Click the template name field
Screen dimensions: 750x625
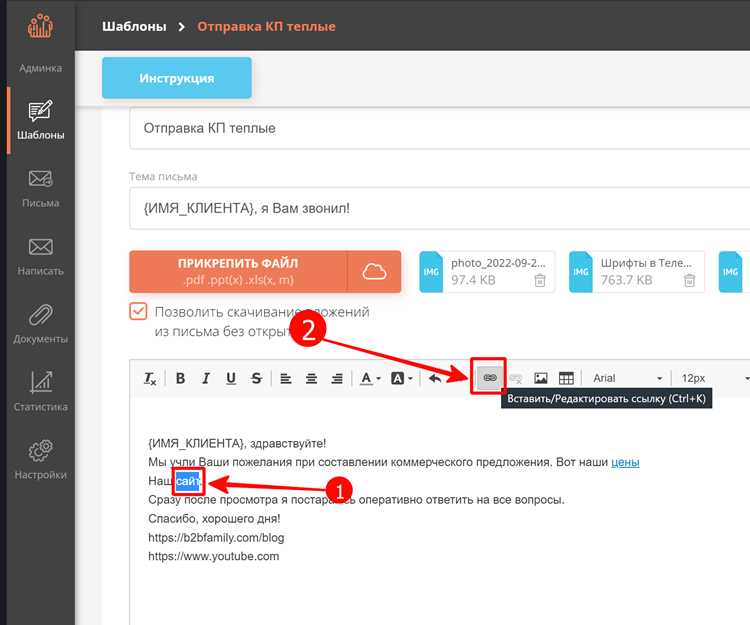coord(440,128)
